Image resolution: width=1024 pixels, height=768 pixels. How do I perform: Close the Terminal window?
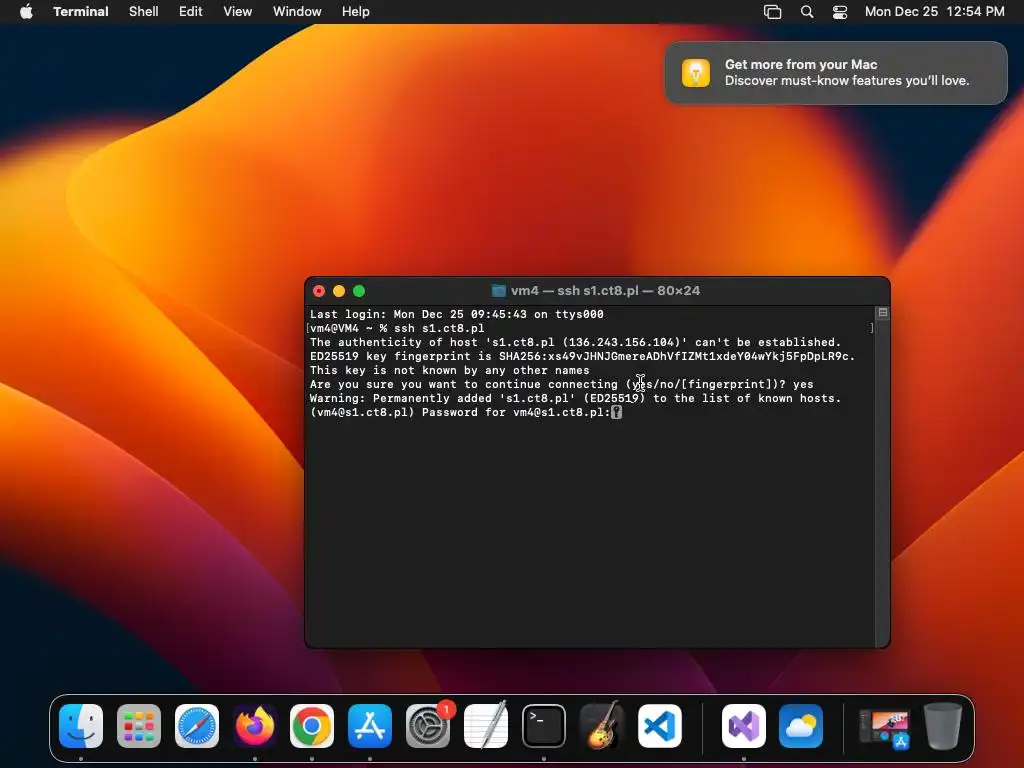point(319,291)
